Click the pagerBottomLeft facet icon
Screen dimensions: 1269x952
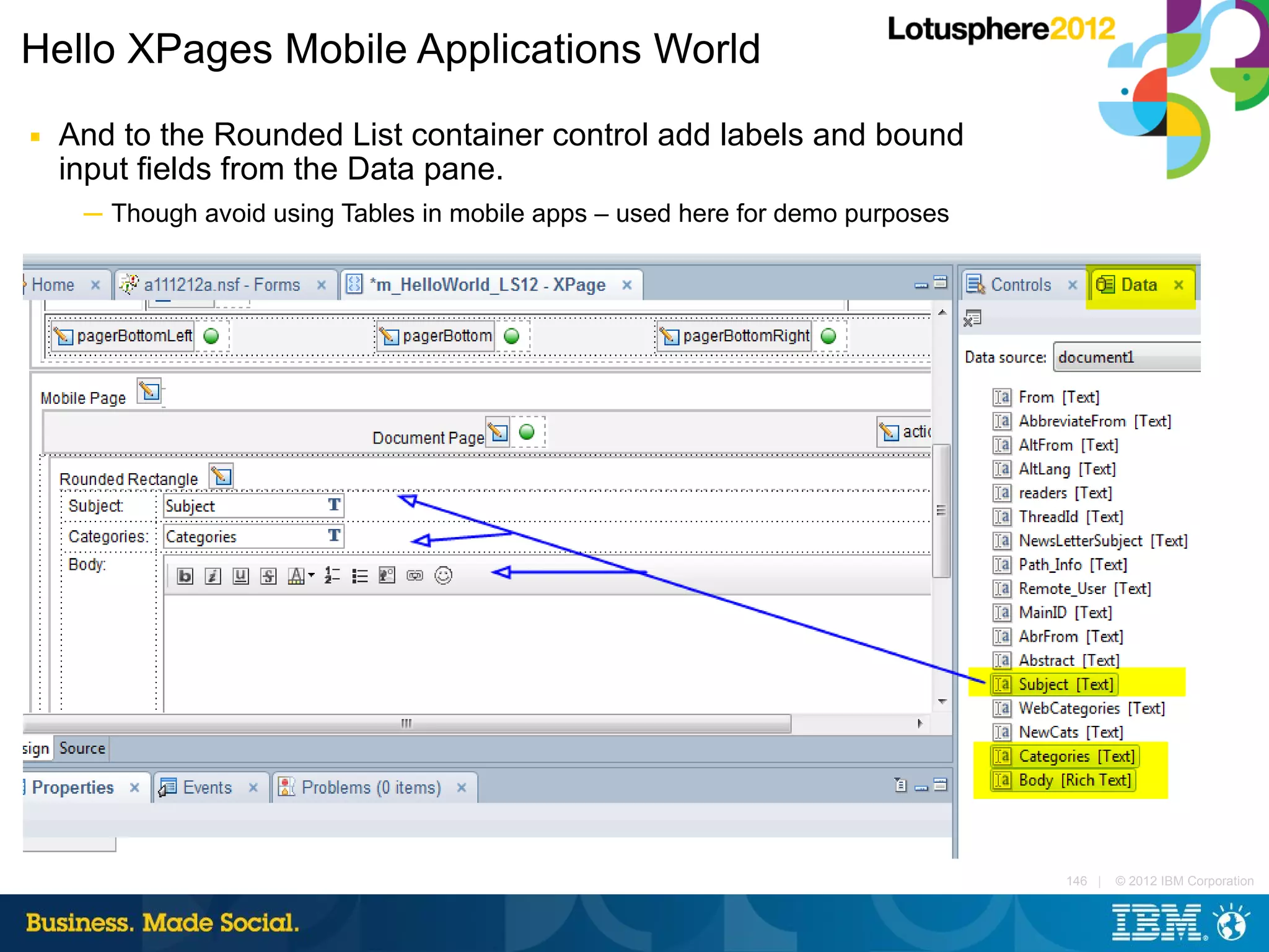[63, 336]
